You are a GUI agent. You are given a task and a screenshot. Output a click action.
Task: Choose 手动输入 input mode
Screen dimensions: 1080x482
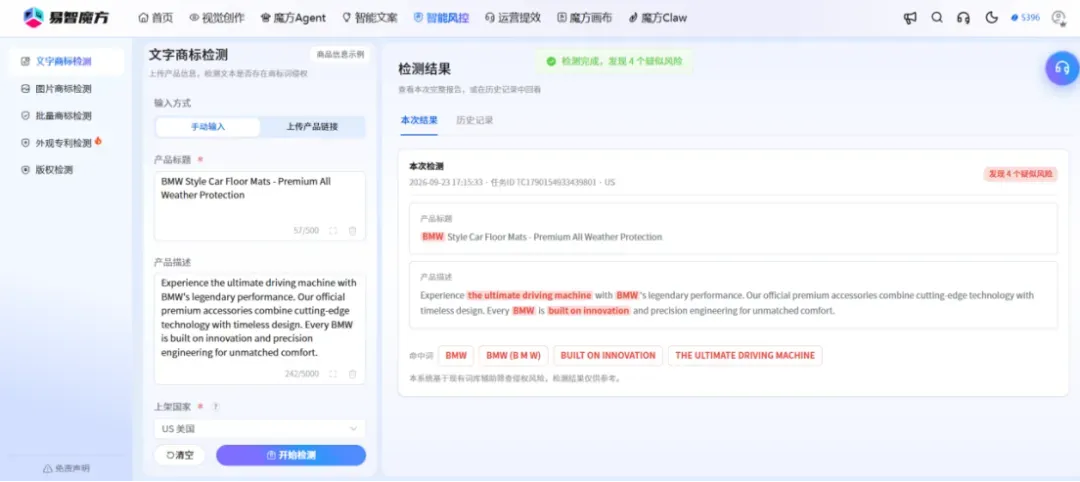pos(208,127)
